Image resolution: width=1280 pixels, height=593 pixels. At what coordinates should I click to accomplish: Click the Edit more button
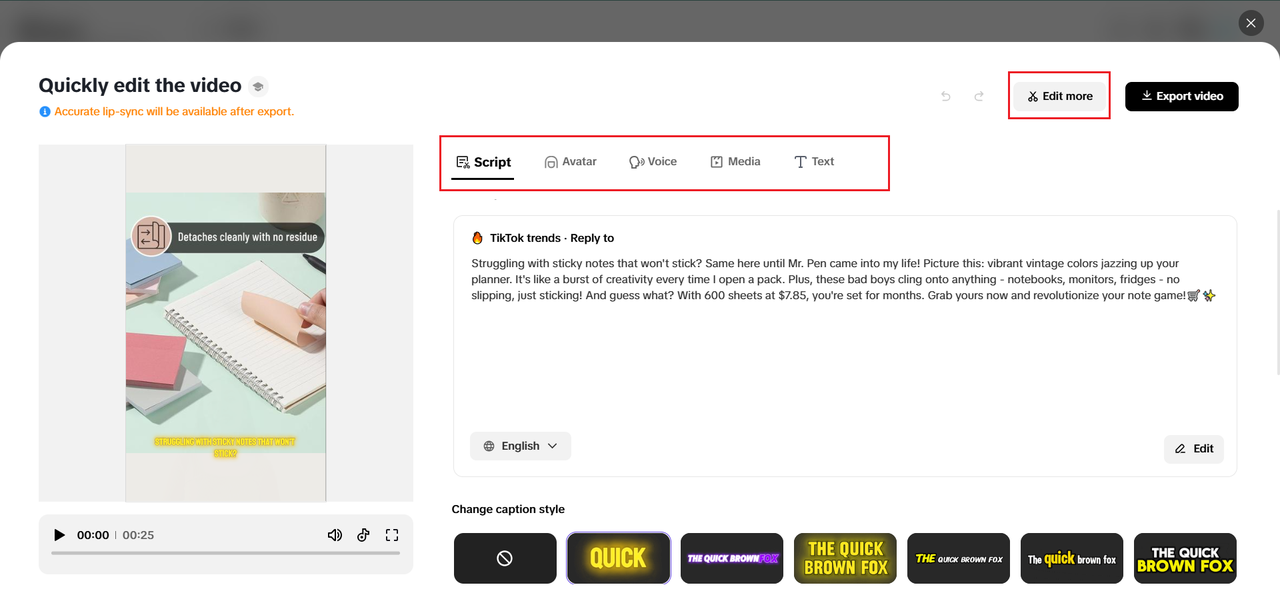click(x=1060, y=96)
